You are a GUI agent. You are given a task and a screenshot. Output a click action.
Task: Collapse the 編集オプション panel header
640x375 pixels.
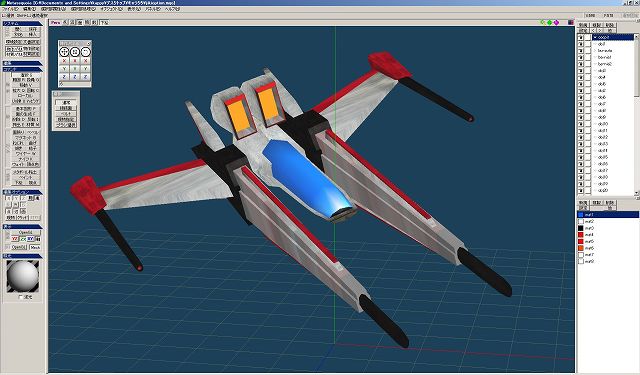(22, 192)
